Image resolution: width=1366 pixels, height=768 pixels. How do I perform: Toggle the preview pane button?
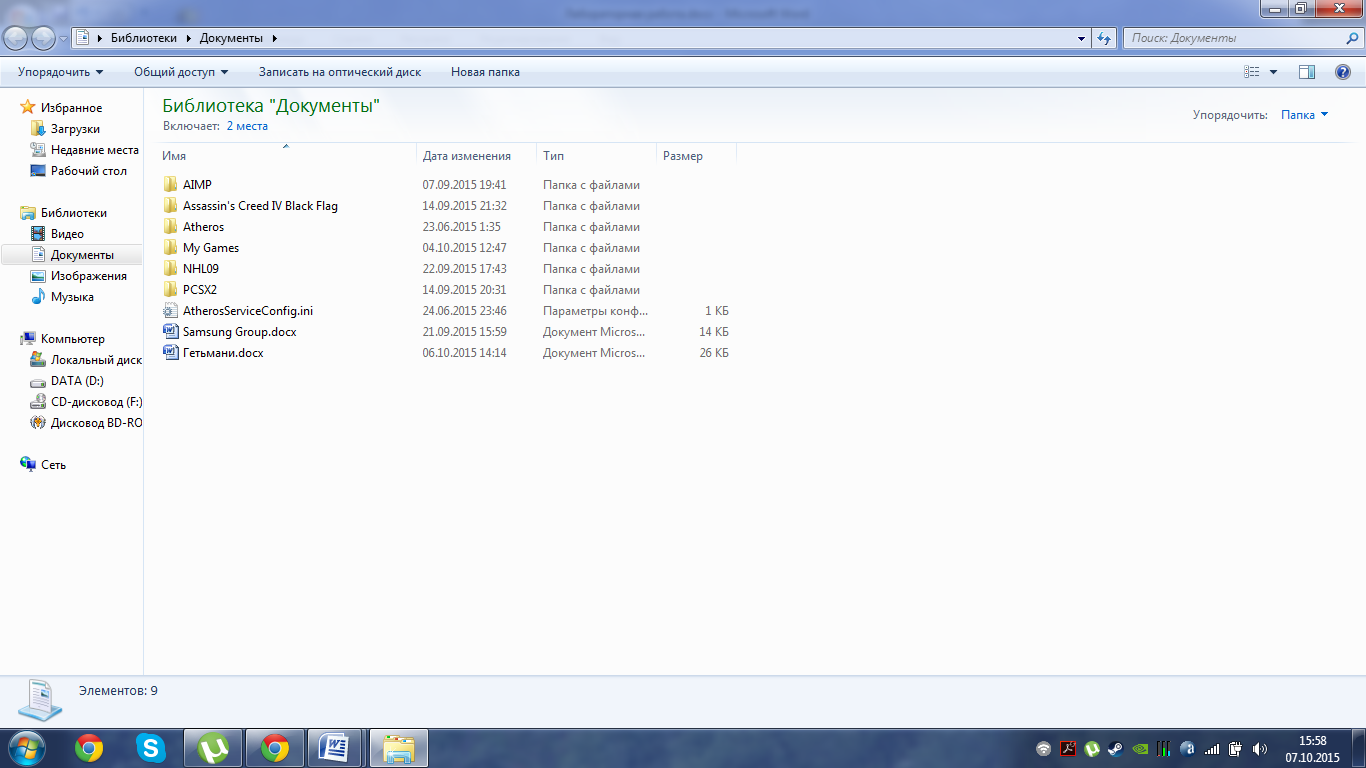pos(1306,72)
